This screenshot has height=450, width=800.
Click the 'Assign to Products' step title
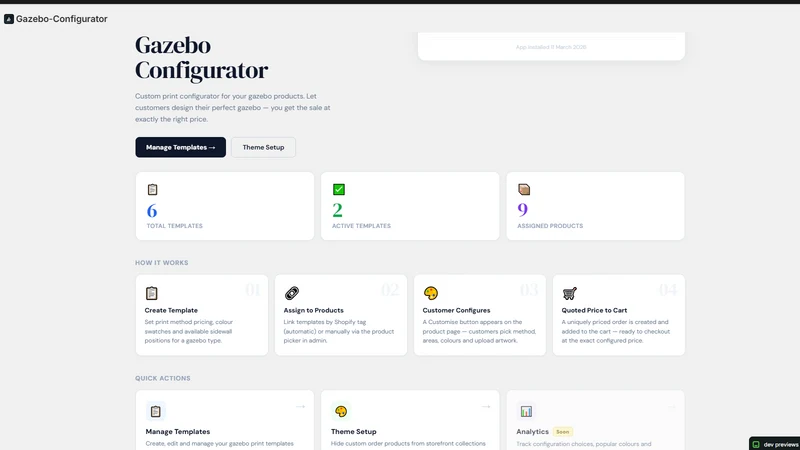pos(313,310)
